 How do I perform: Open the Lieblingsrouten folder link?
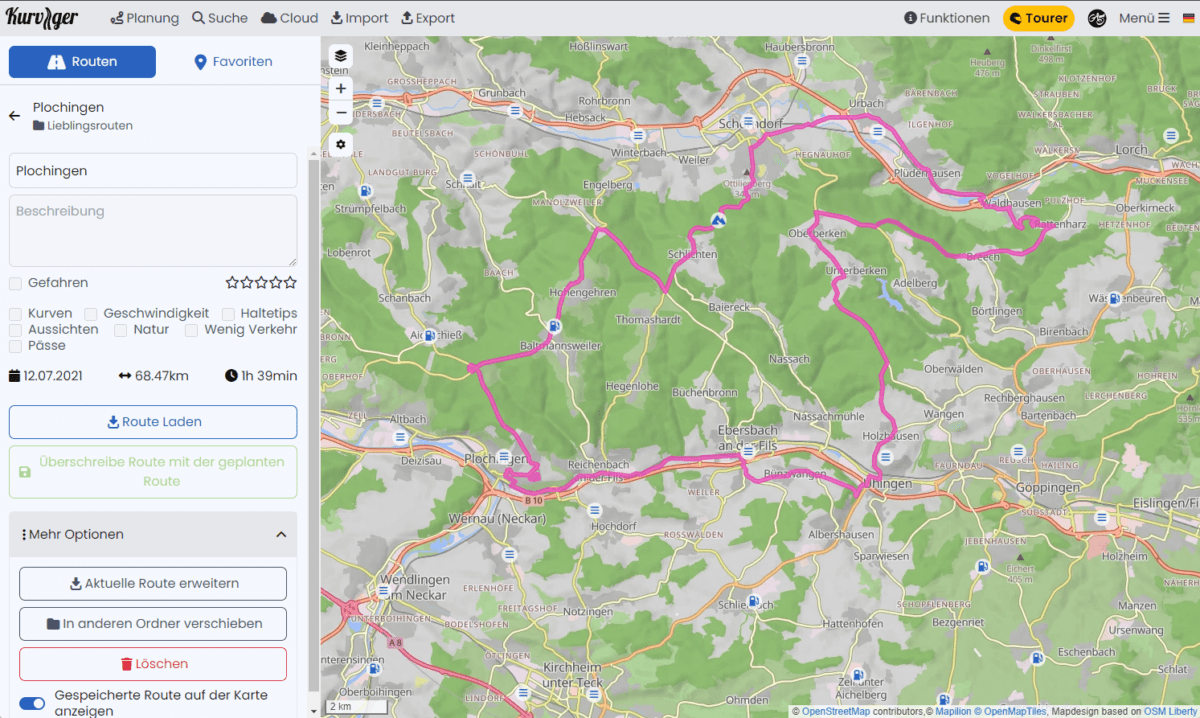click(83, 126)
